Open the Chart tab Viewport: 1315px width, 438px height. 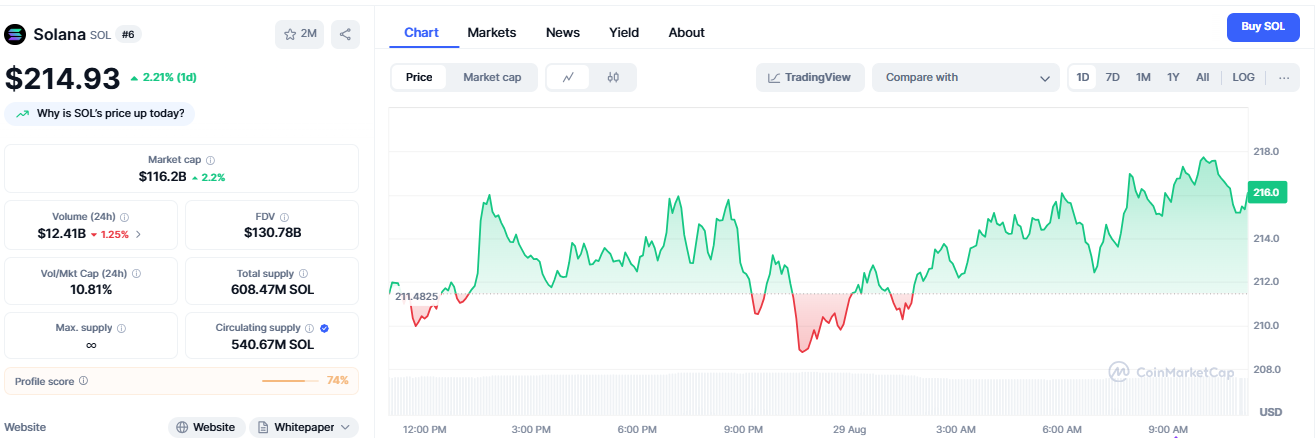pos(421,32)
